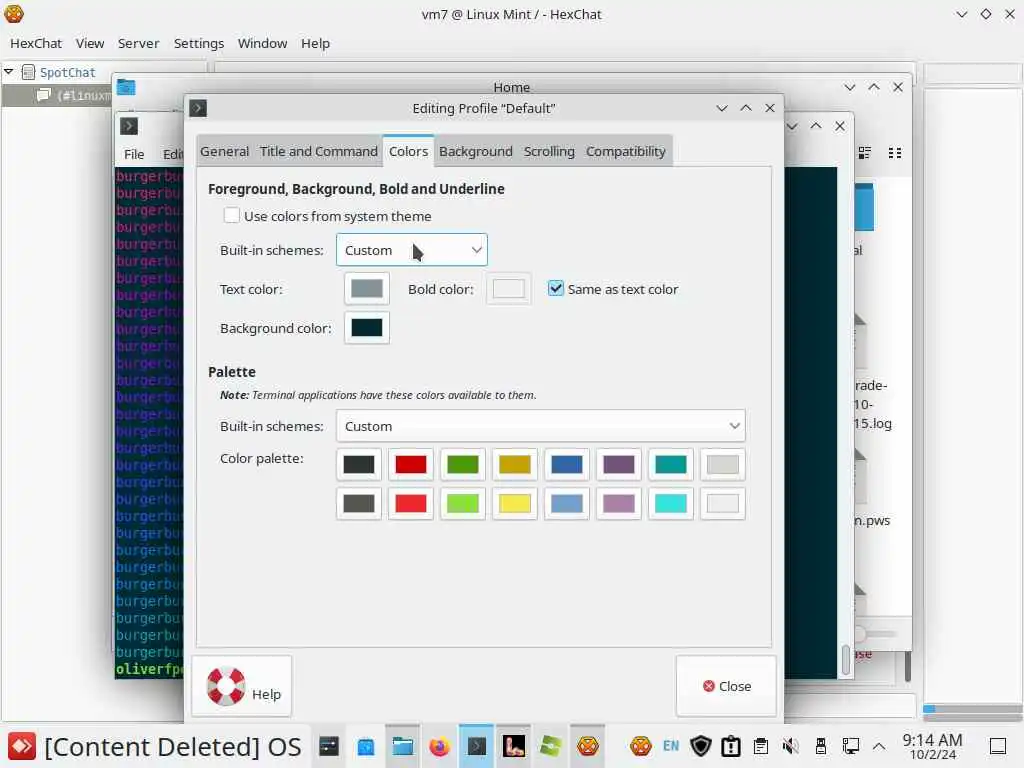Pick the black palette swatch
The height and width of the screenshot is (768, 1024).
tap(359, 464)
